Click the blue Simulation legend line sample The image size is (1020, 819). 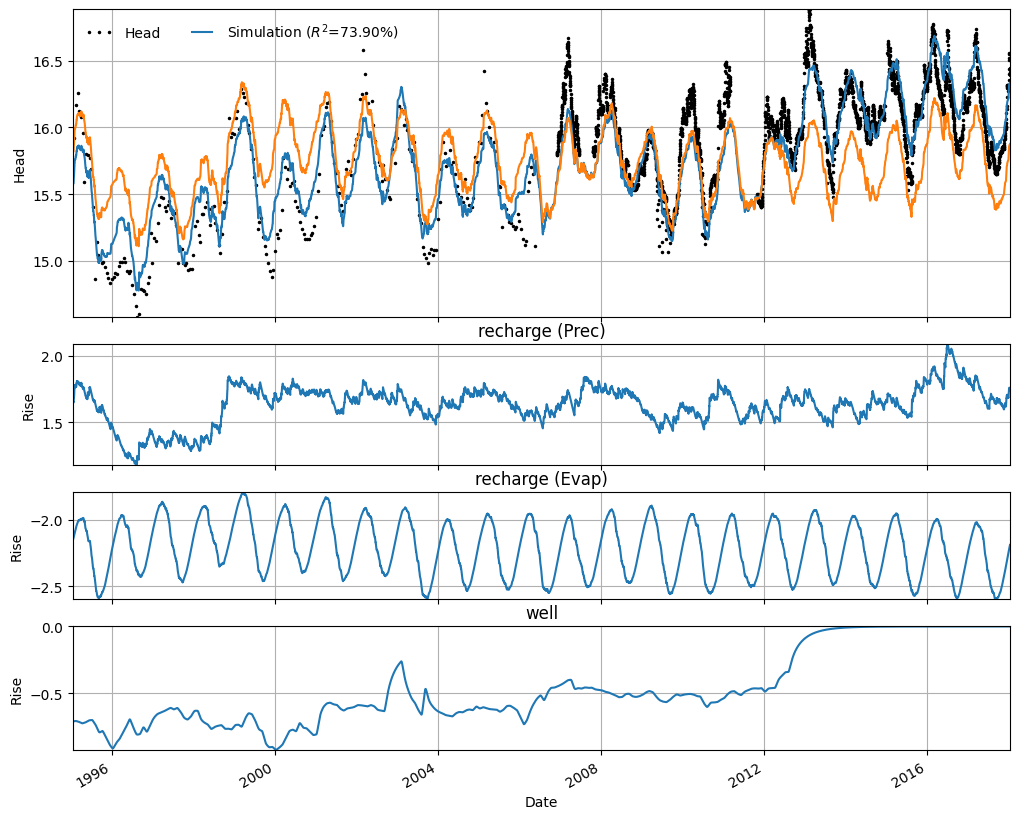pos(203,32)
